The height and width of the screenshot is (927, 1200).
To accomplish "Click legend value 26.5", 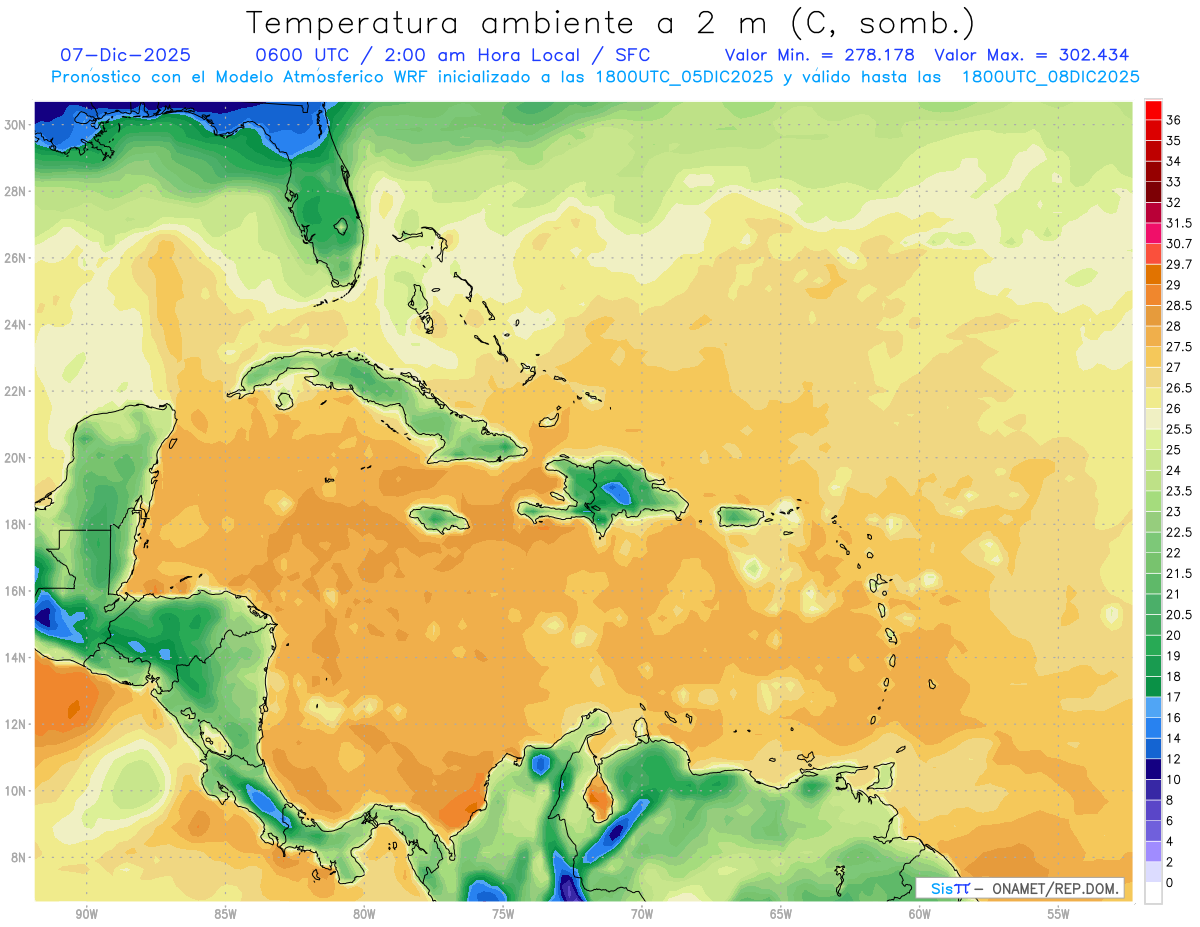I will (1179, 388).
